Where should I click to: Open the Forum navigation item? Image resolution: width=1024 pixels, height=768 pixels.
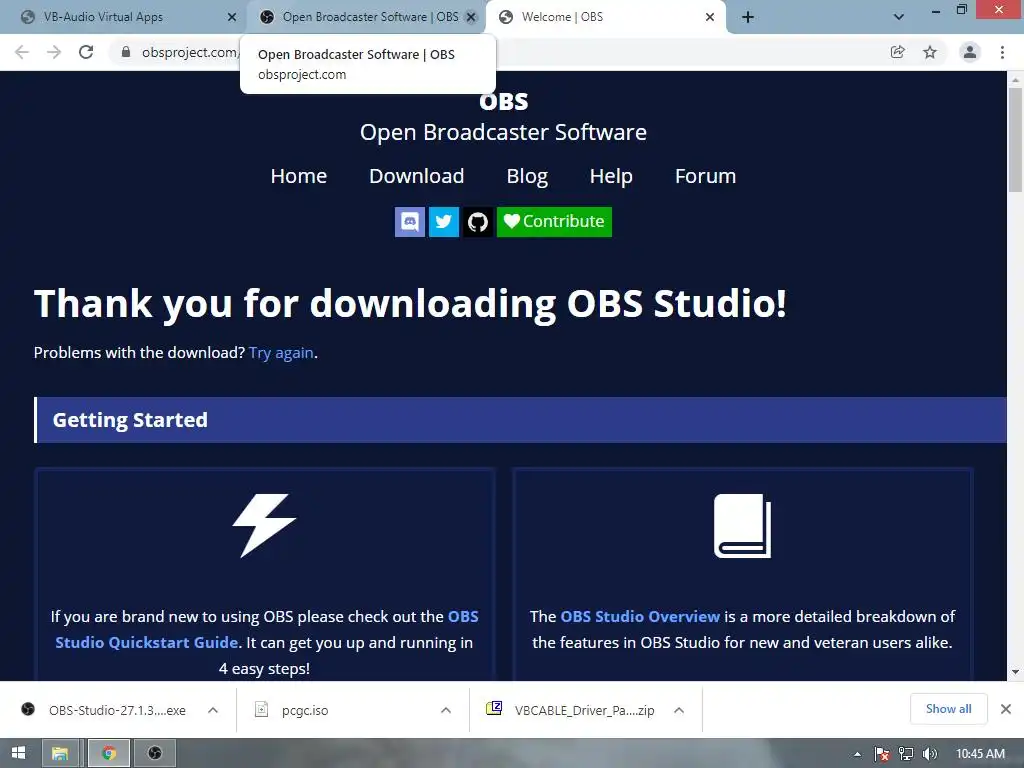(705, 176)
